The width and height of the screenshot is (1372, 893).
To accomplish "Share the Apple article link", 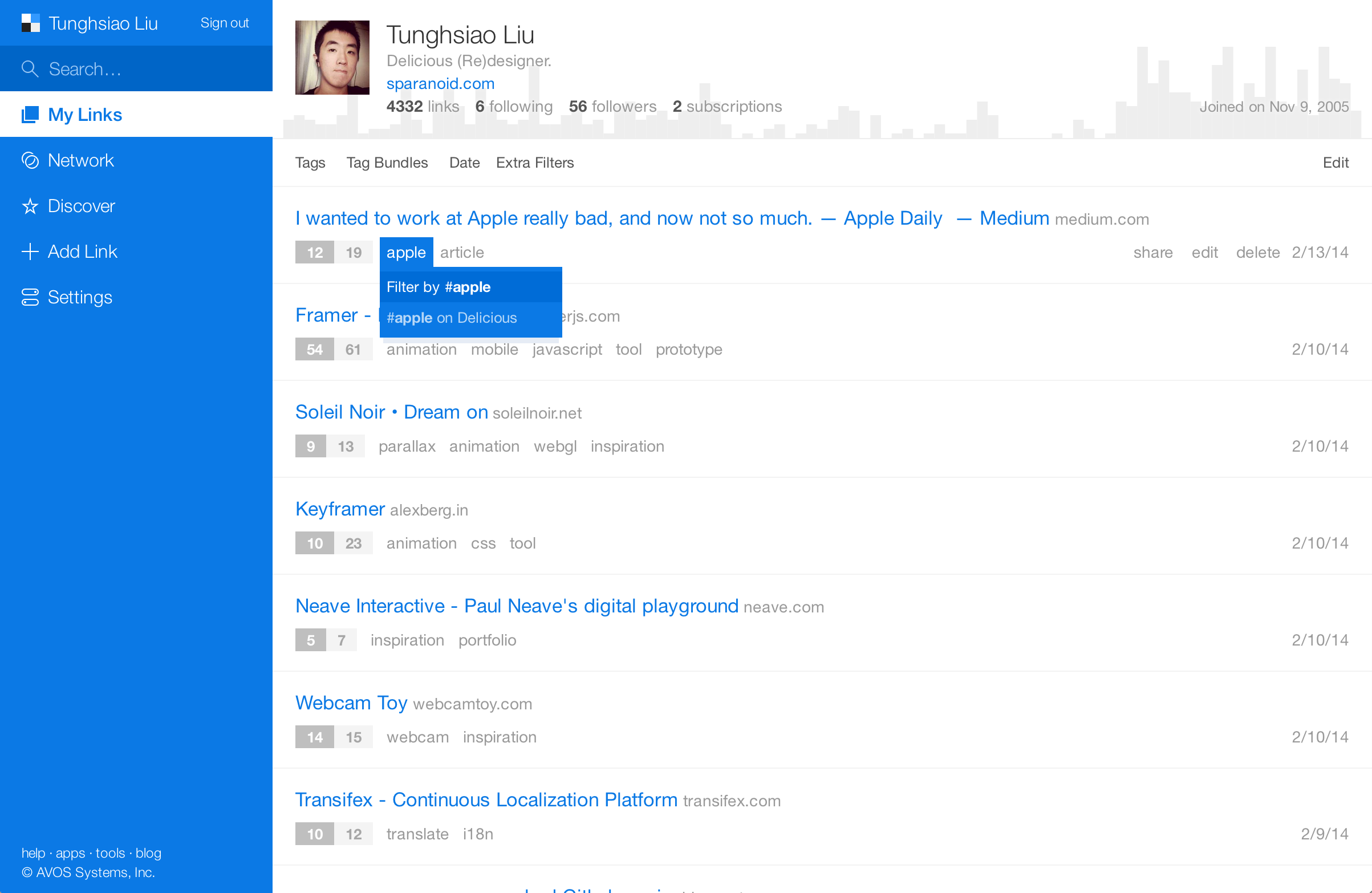I will (1152, 253).
